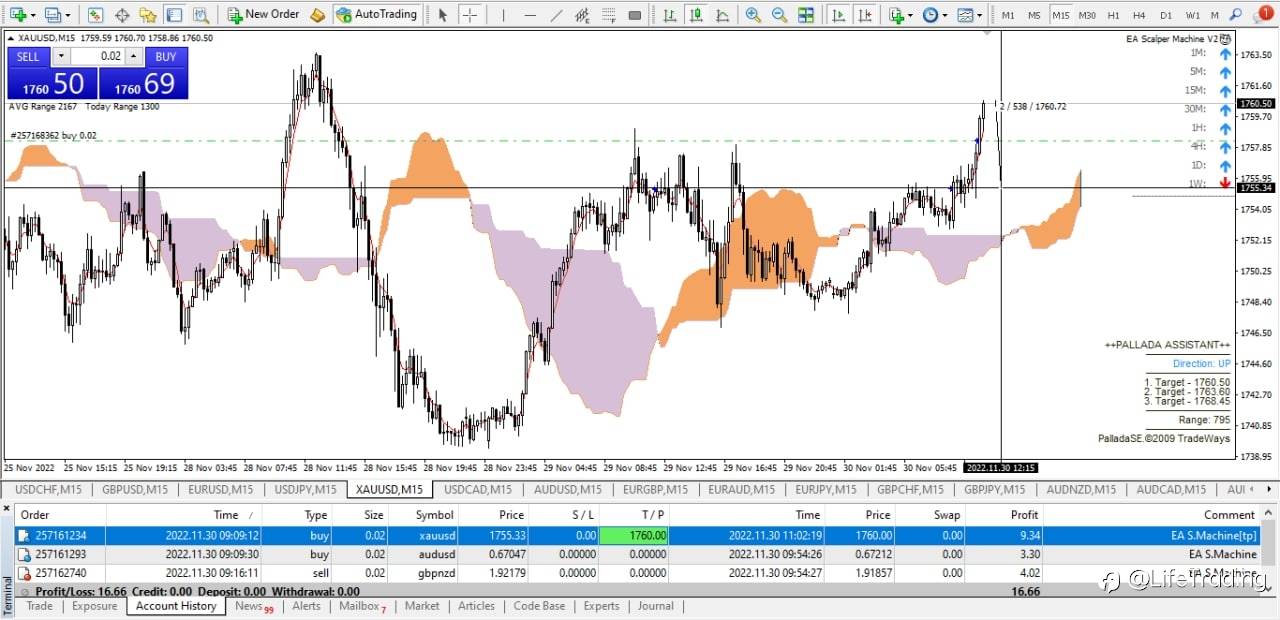Toggle the AutoTrading button

coord(376,15)
